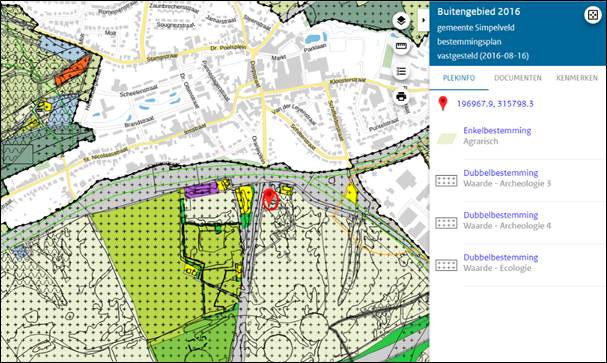This screenshot has height=363, width=607.
Task: Open Enkelbestemming Agrarisch link
Action: [x=497, y=130]
